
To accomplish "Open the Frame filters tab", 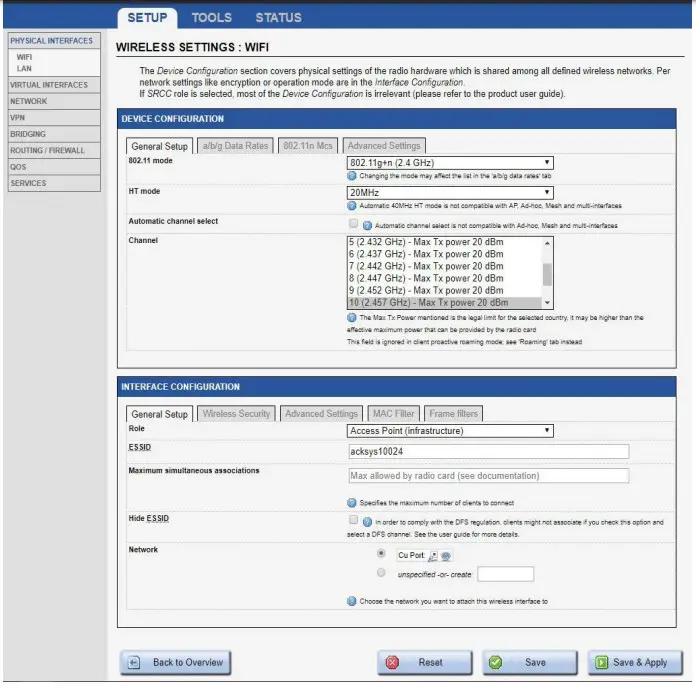I will pos(453,414).
